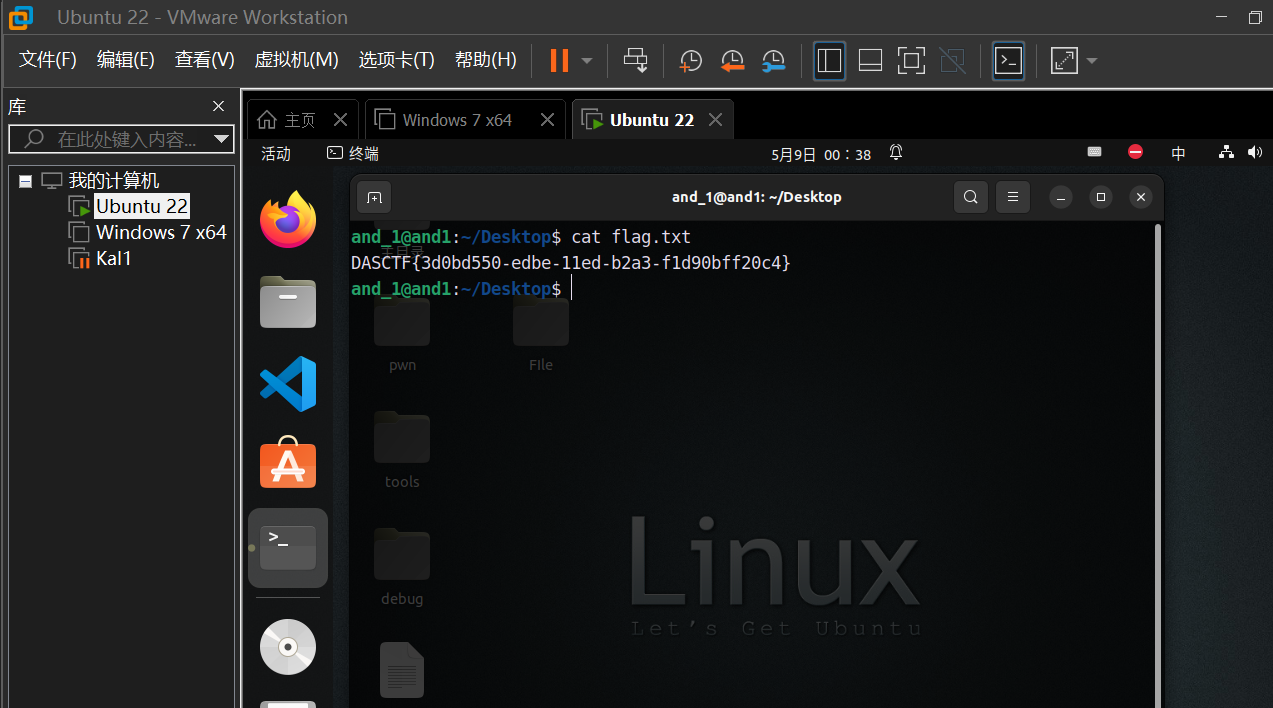Click the cat flag.txt command text
Image resolution: width=1273 pixels, height=708 pixels.
coord(631,237)
